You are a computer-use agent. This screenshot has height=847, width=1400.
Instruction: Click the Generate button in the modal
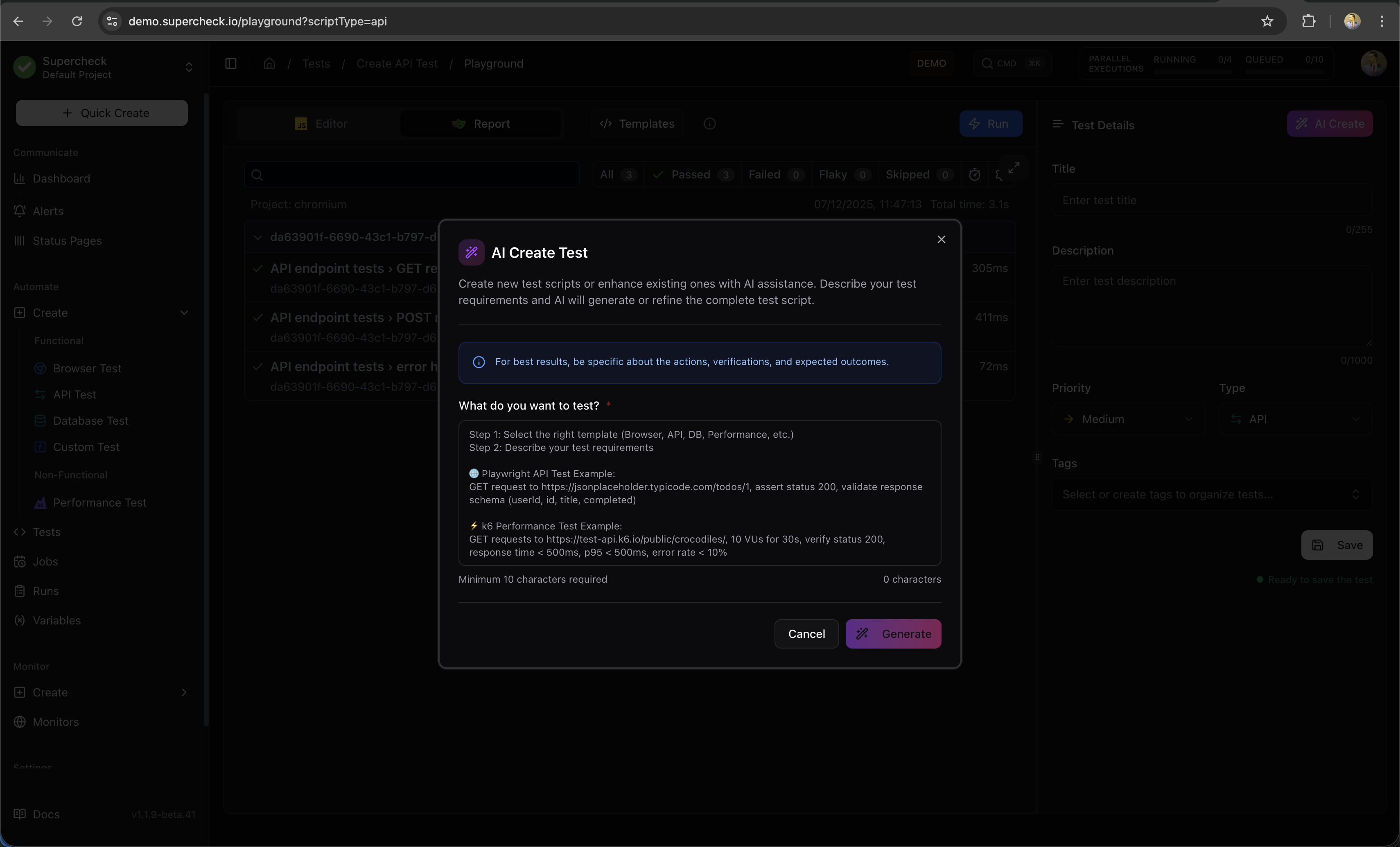(893, 633)
